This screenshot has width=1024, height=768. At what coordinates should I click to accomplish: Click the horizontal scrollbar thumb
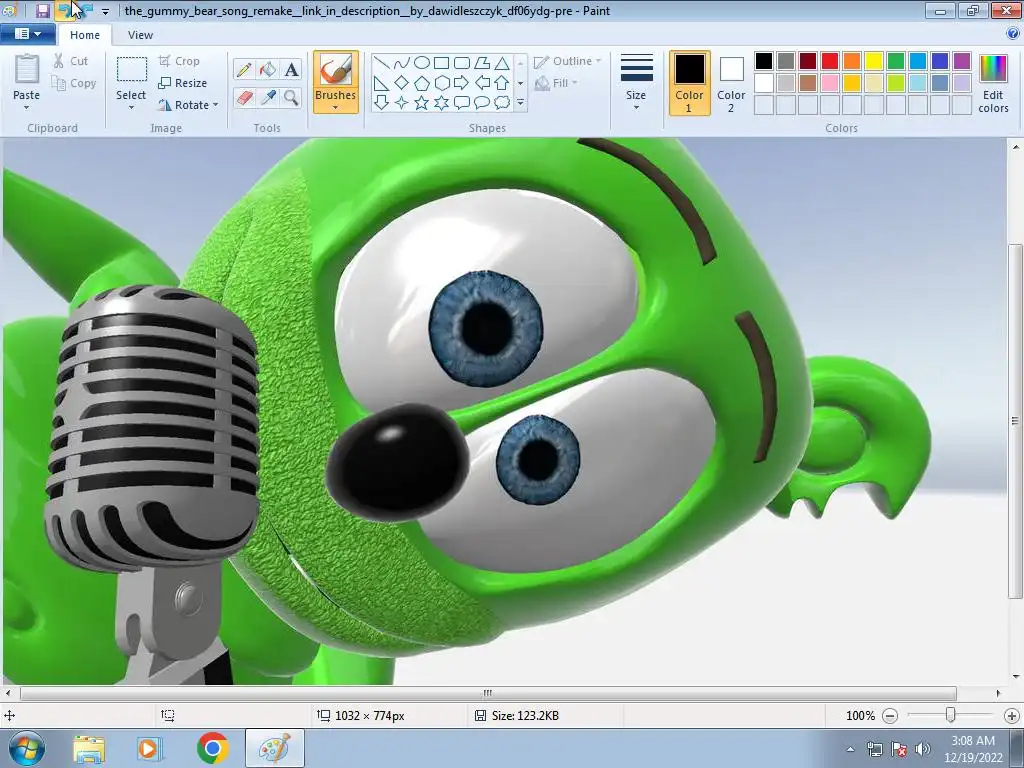point(488,693)
